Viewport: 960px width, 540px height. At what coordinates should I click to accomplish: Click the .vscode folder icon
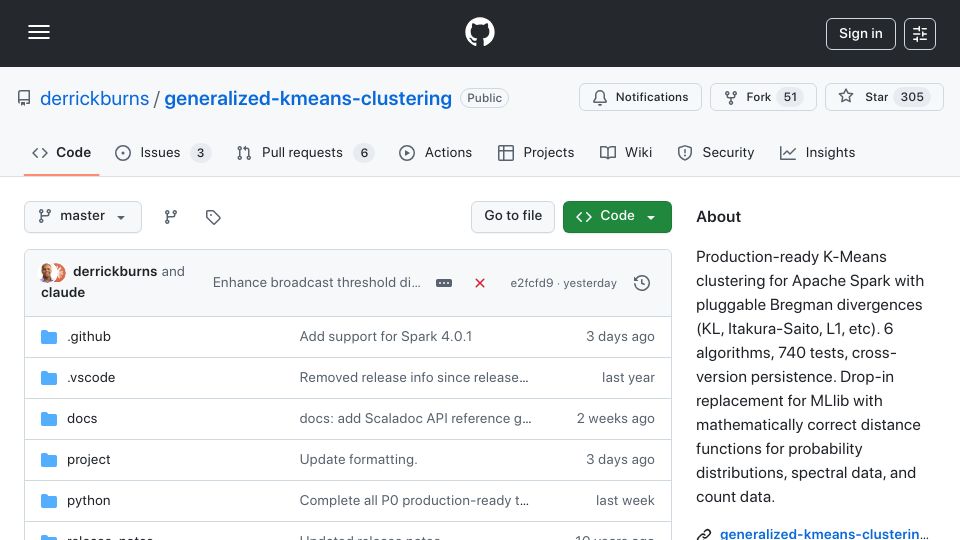pos(49,378)
